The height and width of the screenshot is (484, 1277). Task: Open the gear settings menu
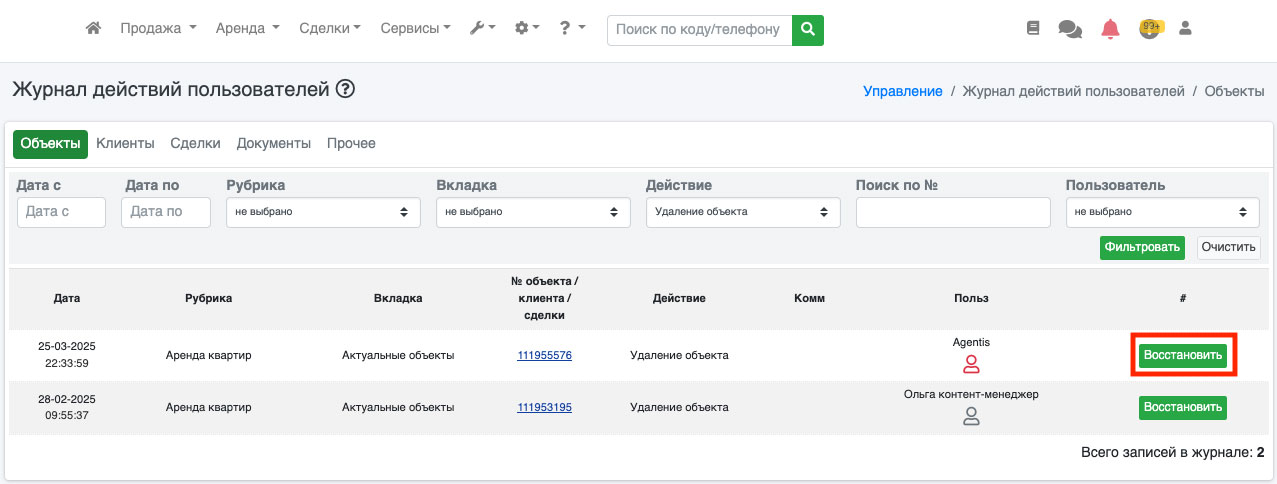point(526,29)
